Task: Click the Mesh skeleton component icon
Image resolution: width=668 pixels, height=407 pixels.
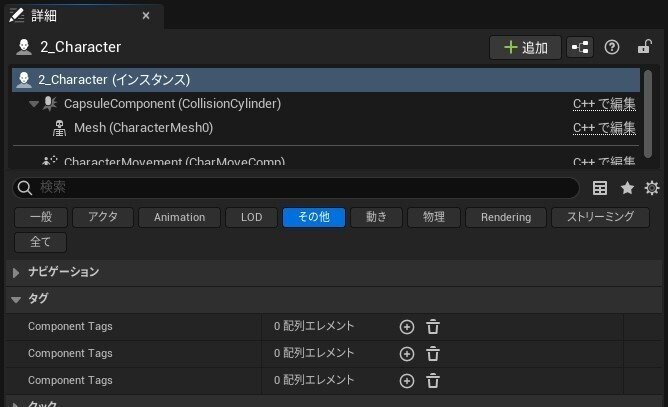Action: tap(59, 128)
